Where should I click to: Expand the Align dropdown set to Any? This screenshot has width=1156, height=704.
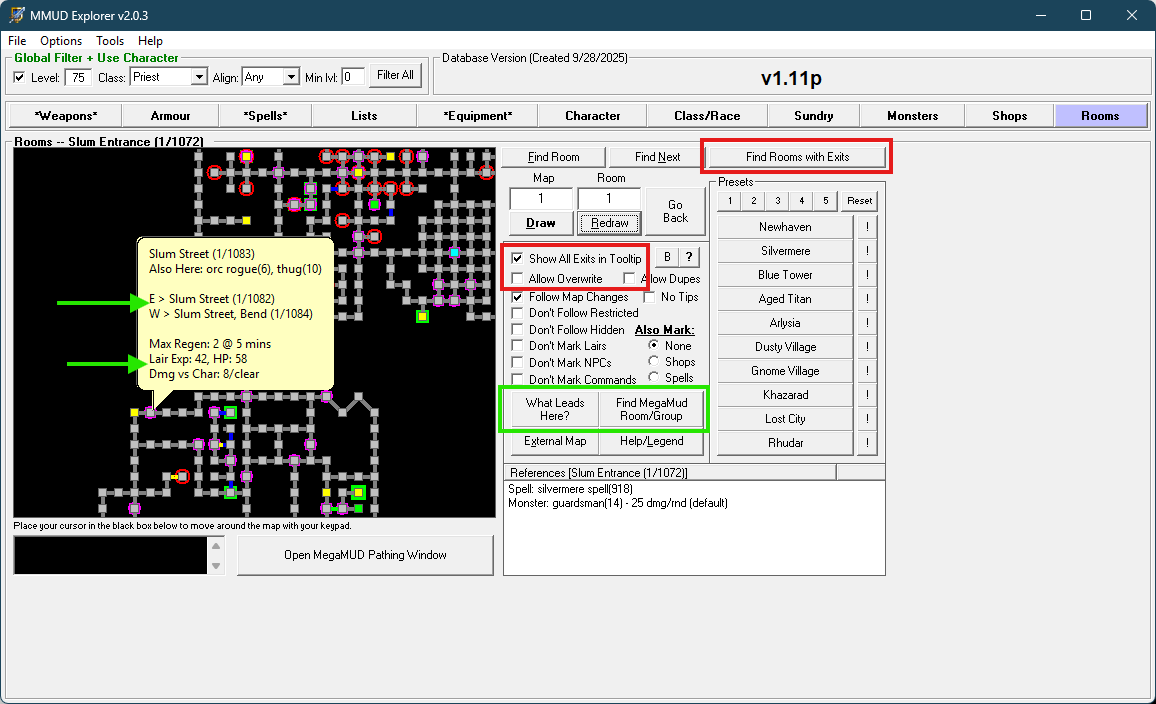[x=290, y=77]
